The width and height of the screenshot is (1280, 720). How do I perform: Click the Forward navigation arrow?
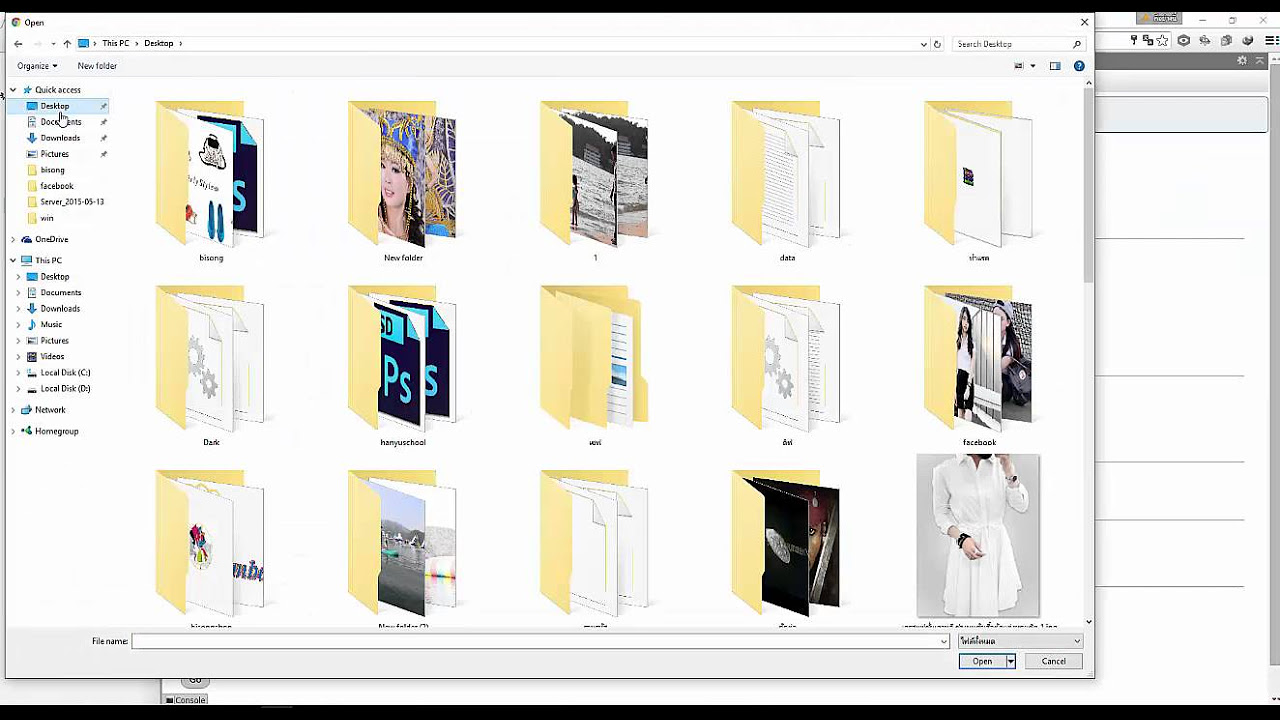click(37, 44)
